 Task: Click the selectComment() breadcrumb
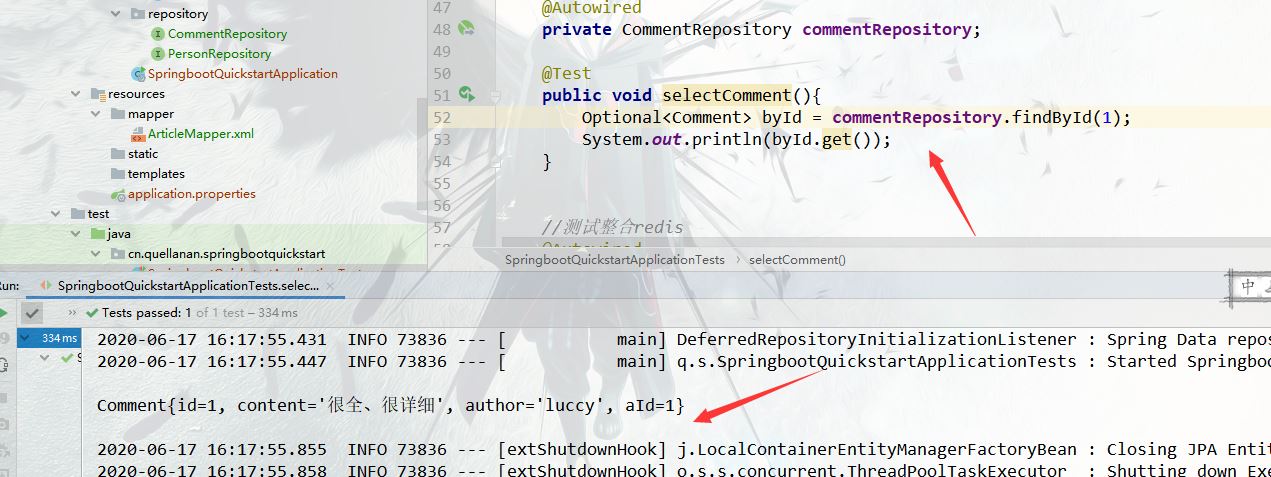[x=797, y=260]
